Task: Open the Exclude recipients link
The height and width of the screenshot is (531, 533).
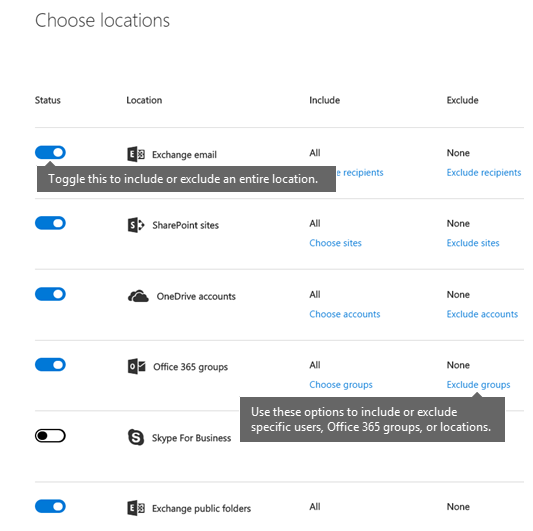Action: coord(484,173)
